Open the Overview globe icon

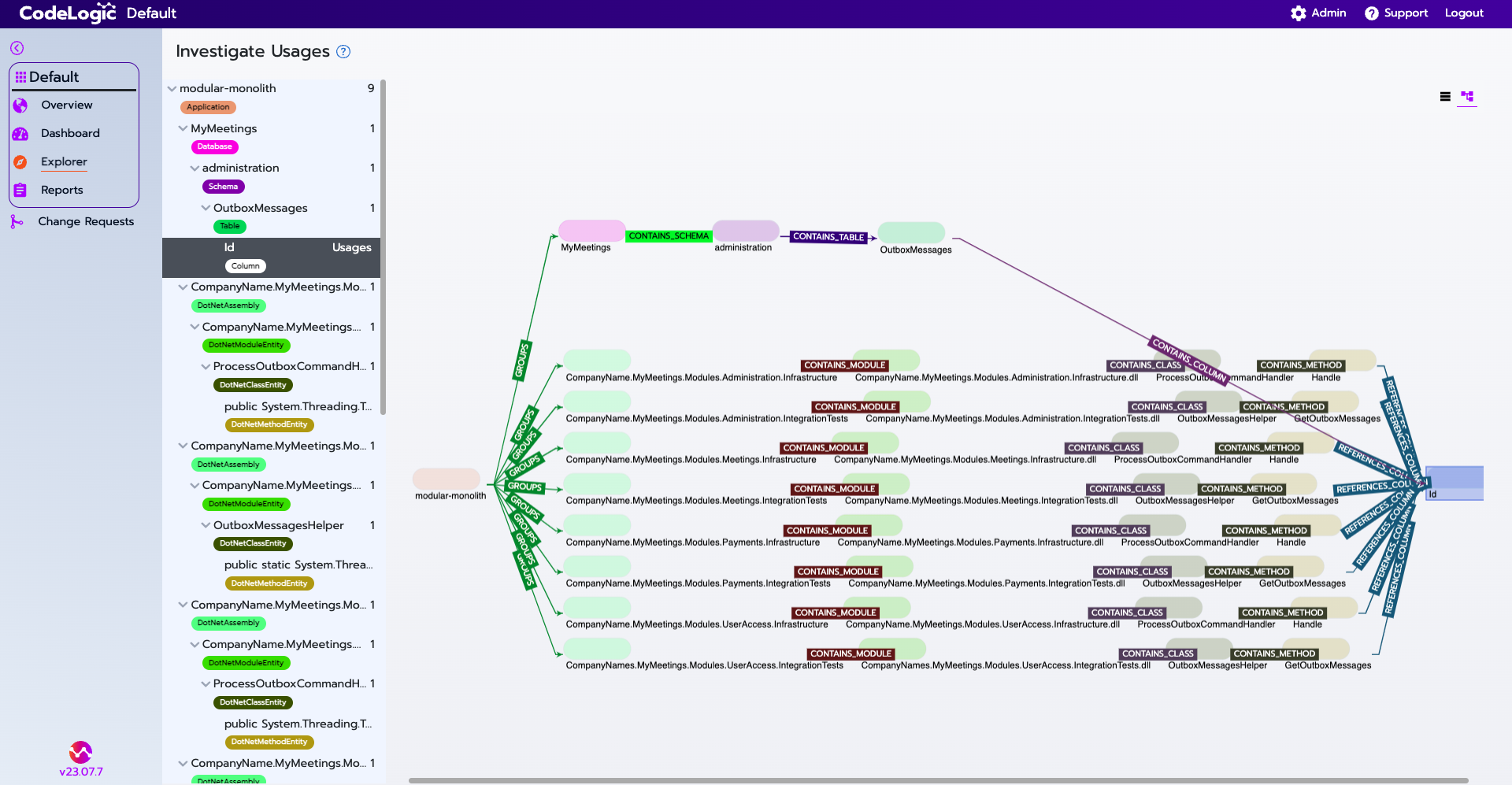pos(20,105)
